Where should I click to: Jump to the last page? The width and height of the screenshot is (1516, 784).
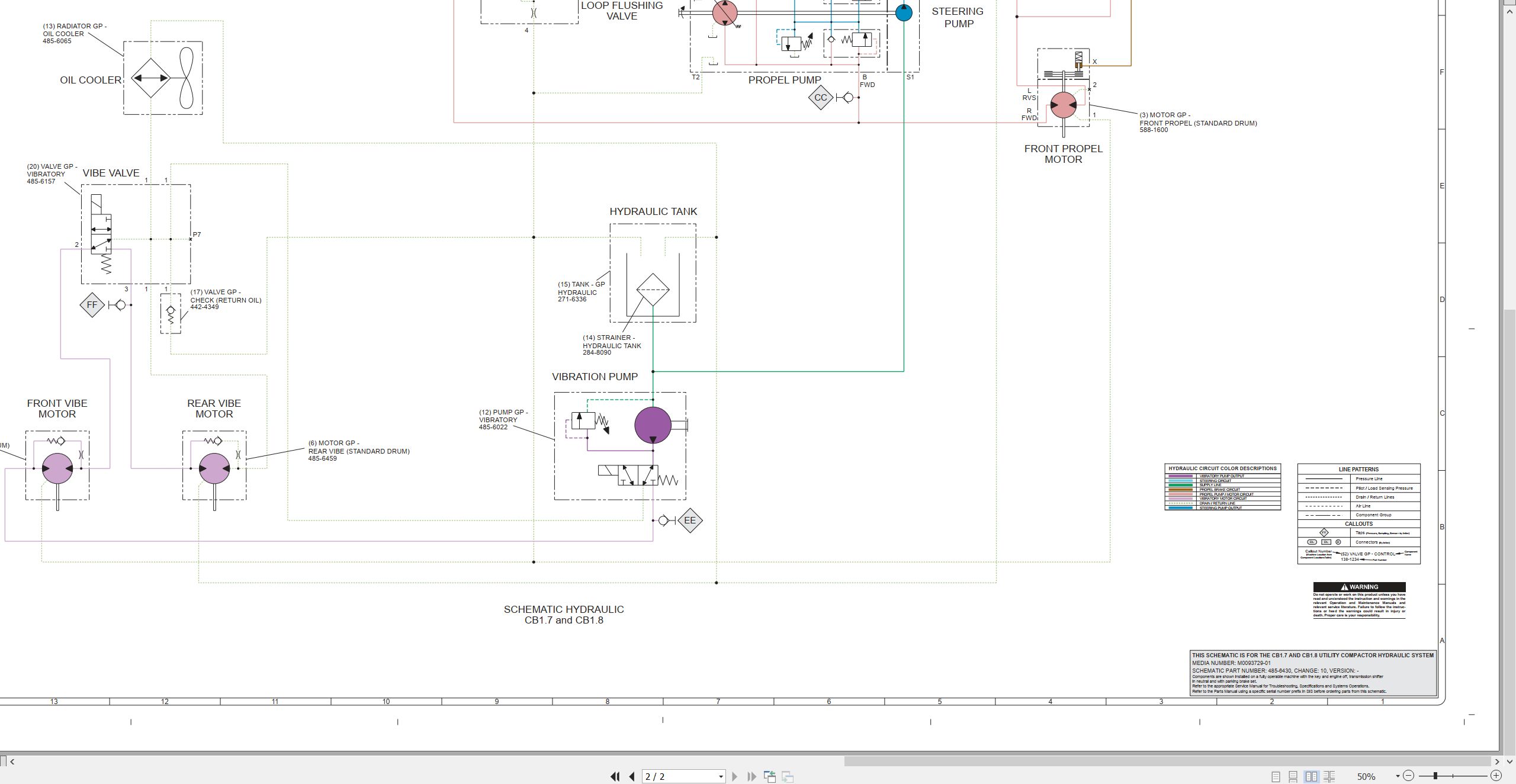tap(752, 776)
